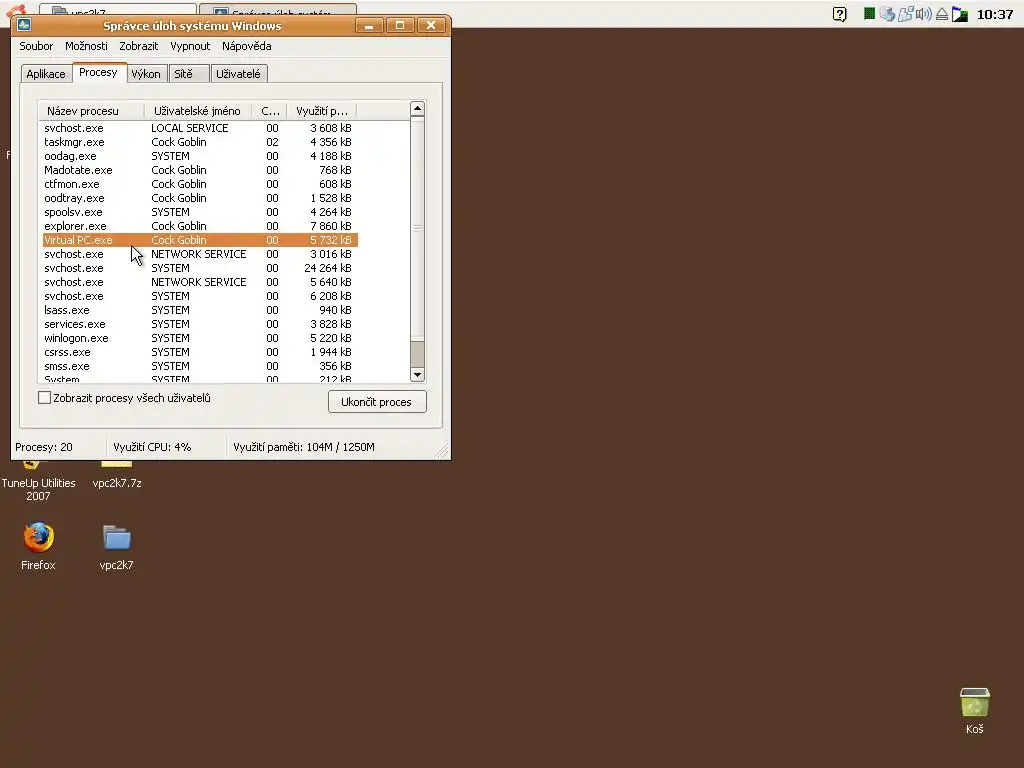Viewport: 1024px width, 768px height.
Task: Sort by Uživatelské jméno column header
Action: 197,111
